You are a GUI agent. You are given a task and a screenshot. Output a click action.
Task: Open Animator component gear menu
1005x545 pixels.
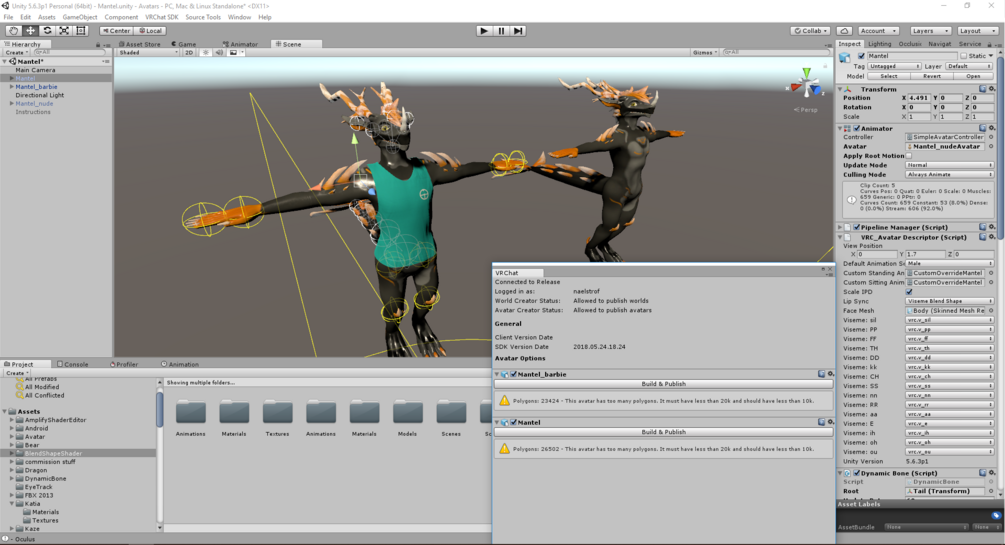pos(992,128)
